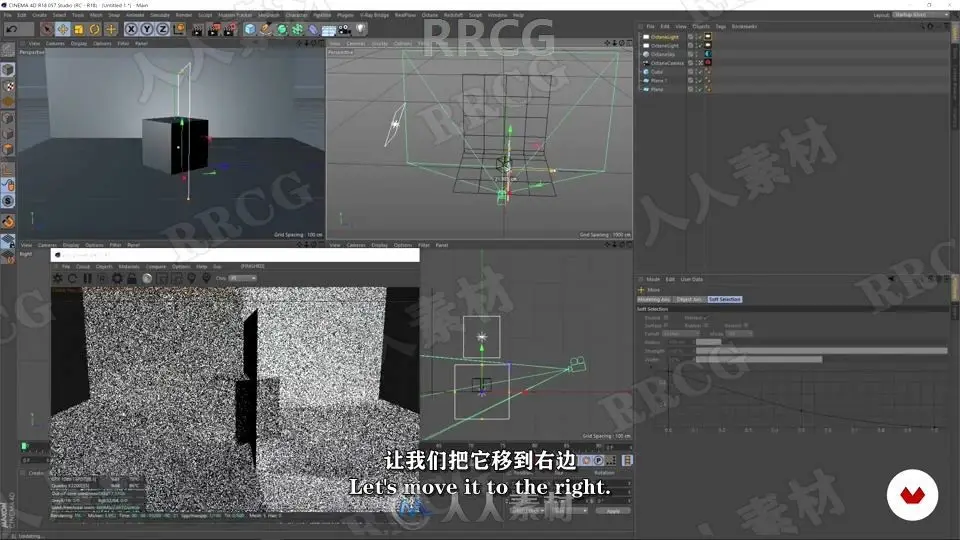Viewport: 960px width, 540px height.
Task: Open Live Viewer settings gear icon
Action: coord(117,278)
